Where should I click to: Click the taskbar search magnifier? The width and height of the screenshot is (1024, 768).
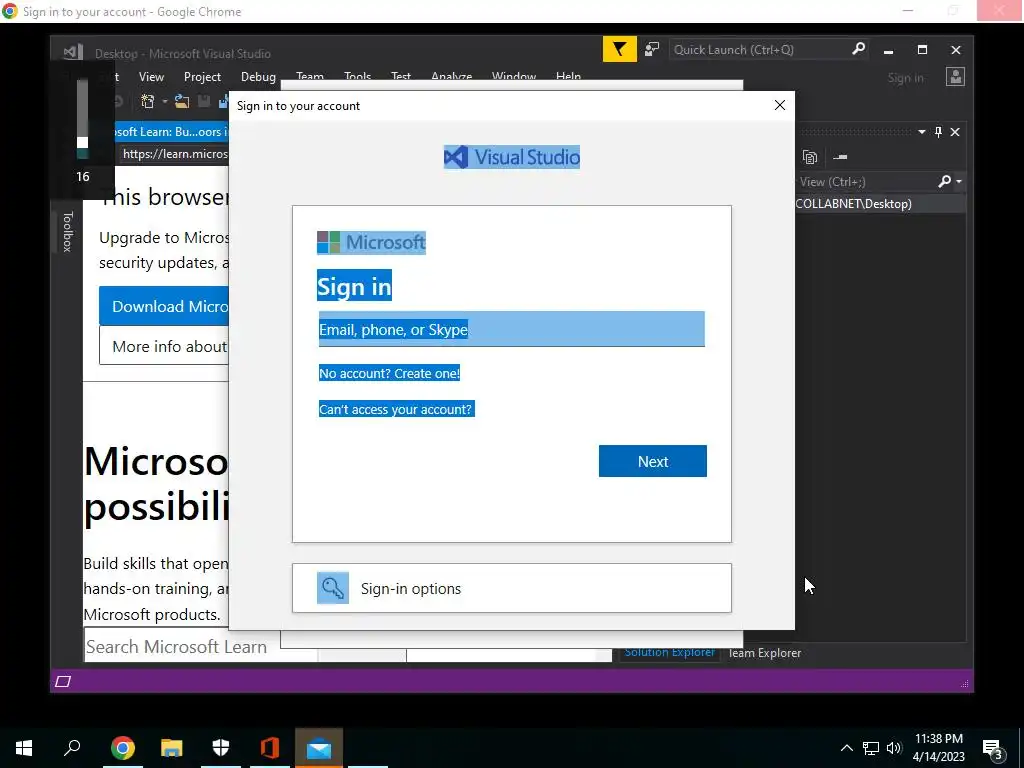pos(72,747)
